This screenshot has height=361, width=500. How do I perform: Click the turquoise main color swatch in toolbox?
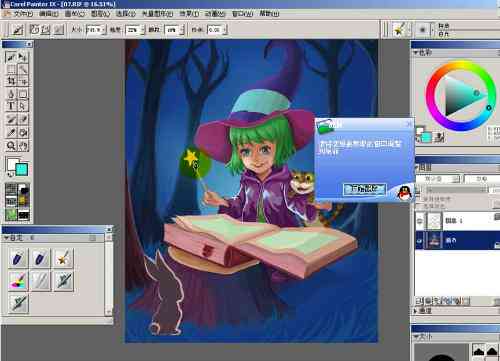point(22,169)
